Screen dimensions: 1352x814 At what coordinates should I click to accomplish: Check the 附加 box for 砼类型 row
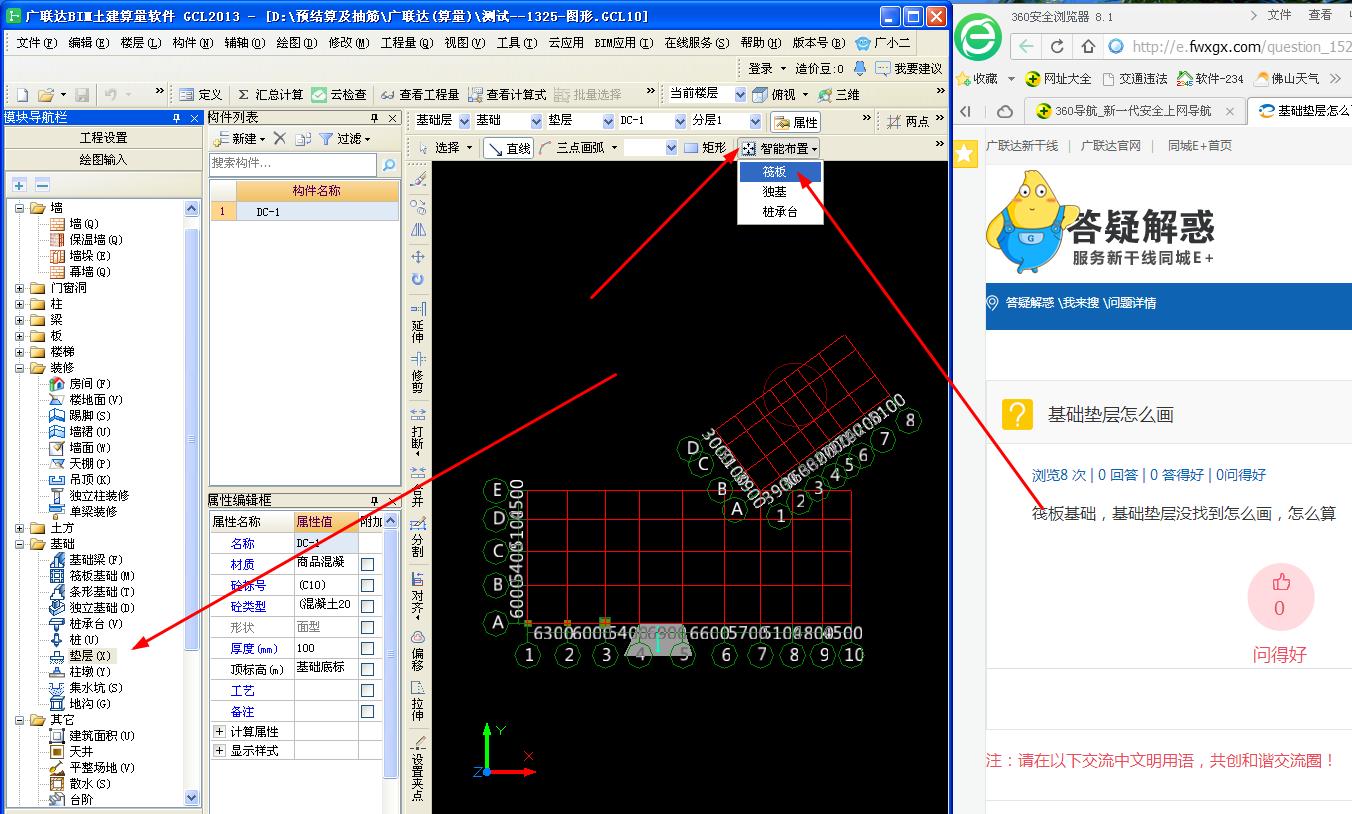(368, 606)
